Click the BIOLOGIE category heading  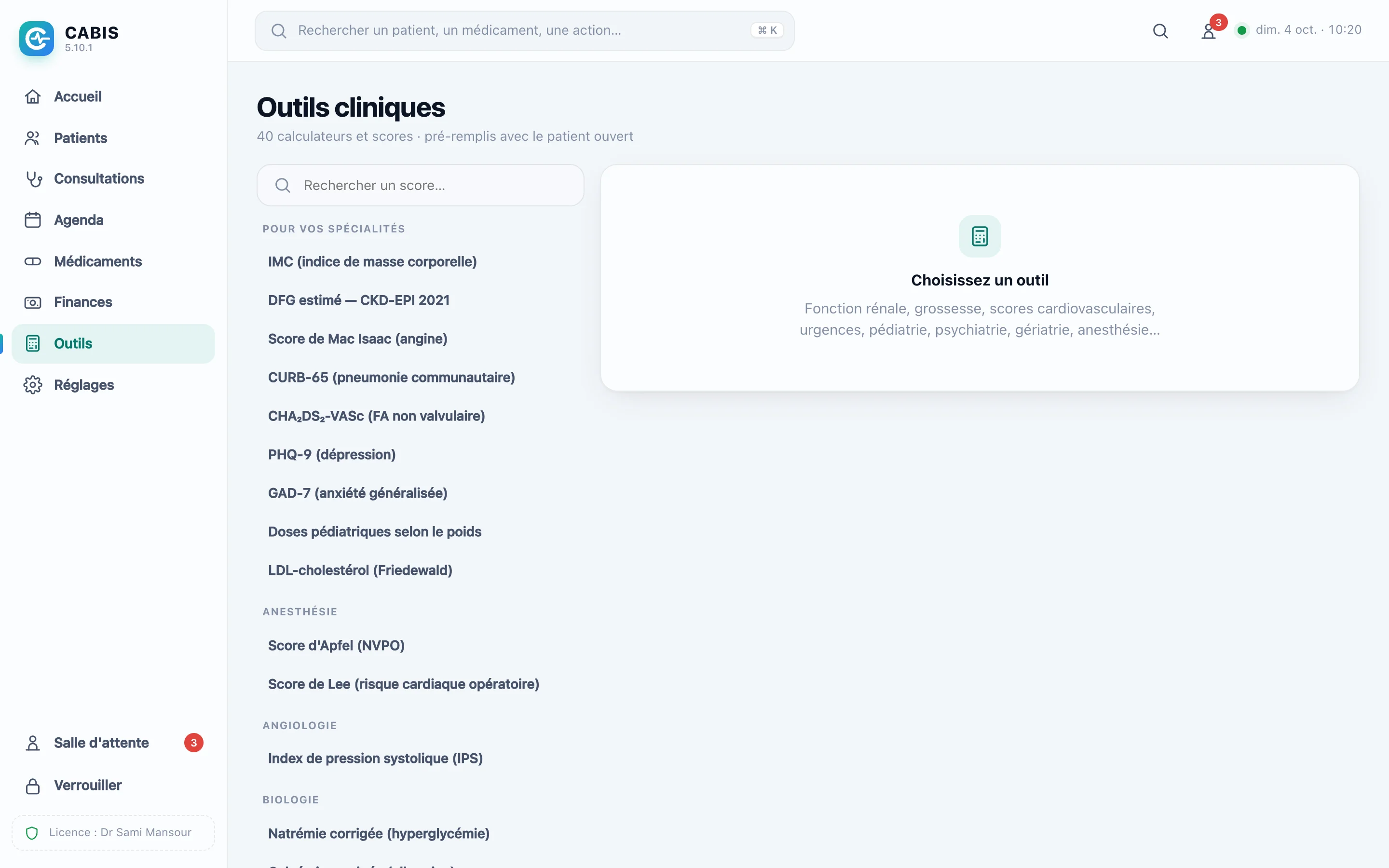[x=290, y=800]
